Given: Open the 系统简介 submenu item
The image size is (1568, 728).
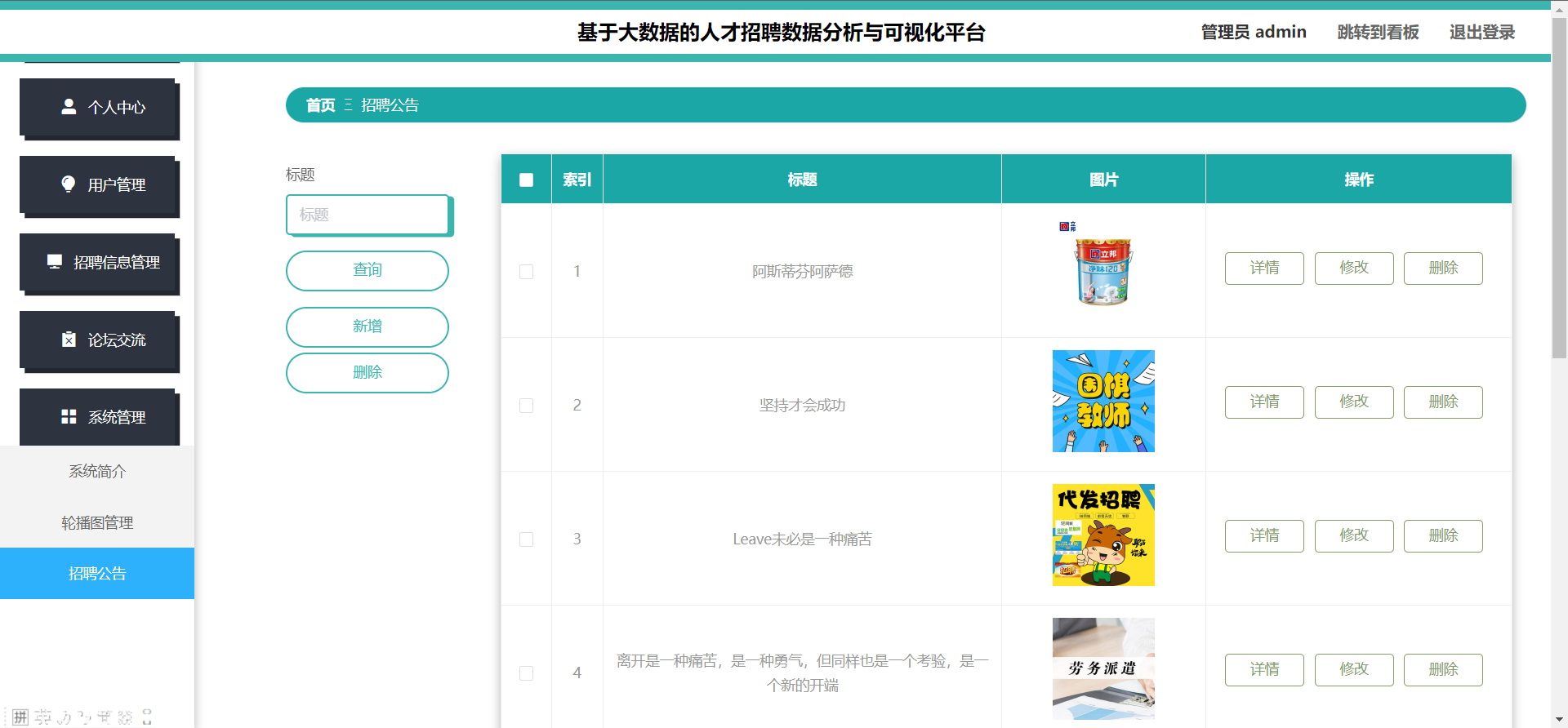Looking at the screenshot, I should [97, 472].
